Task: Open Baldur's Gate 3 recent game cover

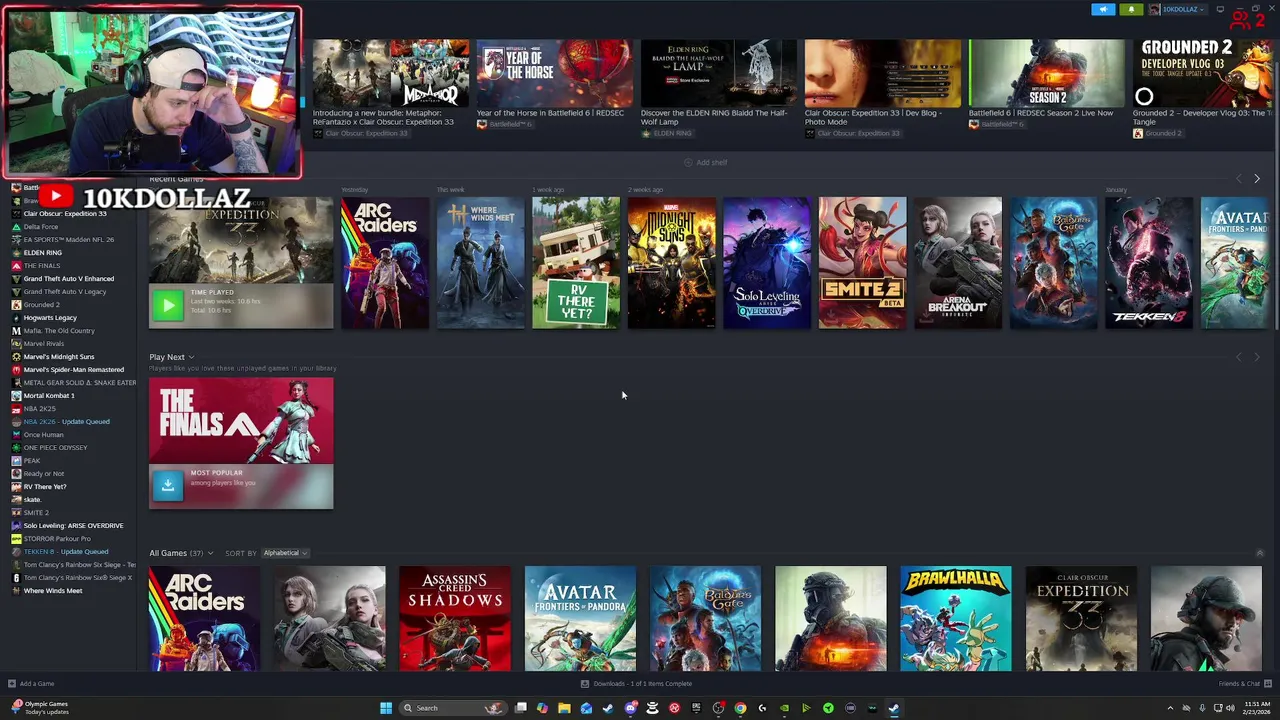Action: click(x=1054, y=263)
